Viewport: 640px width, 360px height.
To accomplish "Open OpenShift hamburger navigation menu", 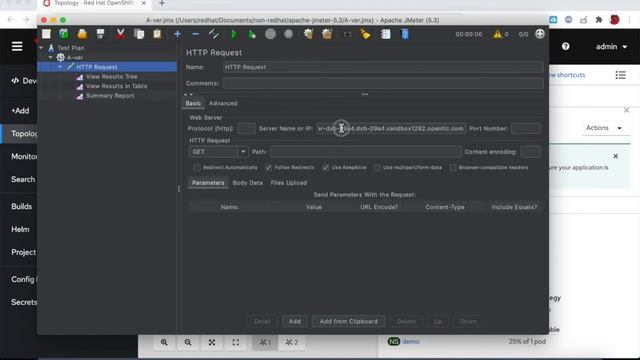I will (x=17, y=47).
